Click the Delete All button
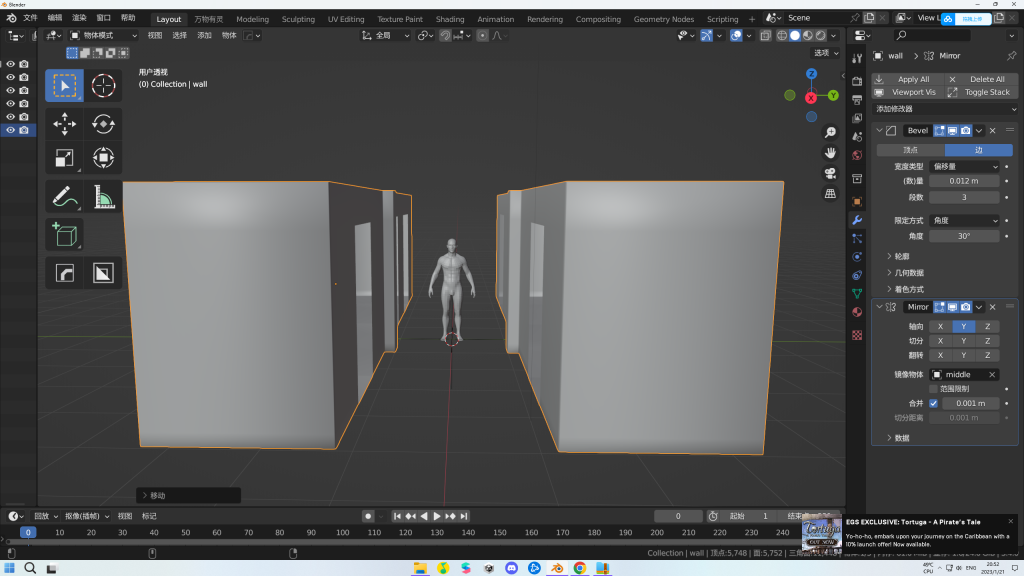Image resolution: width=1024 pixels, height=576 pixels. point(982,79)
